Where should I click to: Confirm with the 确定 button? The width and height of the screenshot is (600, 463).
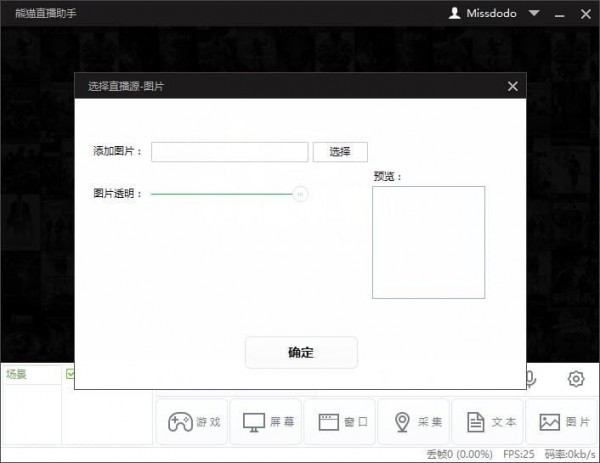[x=300, y=352]
